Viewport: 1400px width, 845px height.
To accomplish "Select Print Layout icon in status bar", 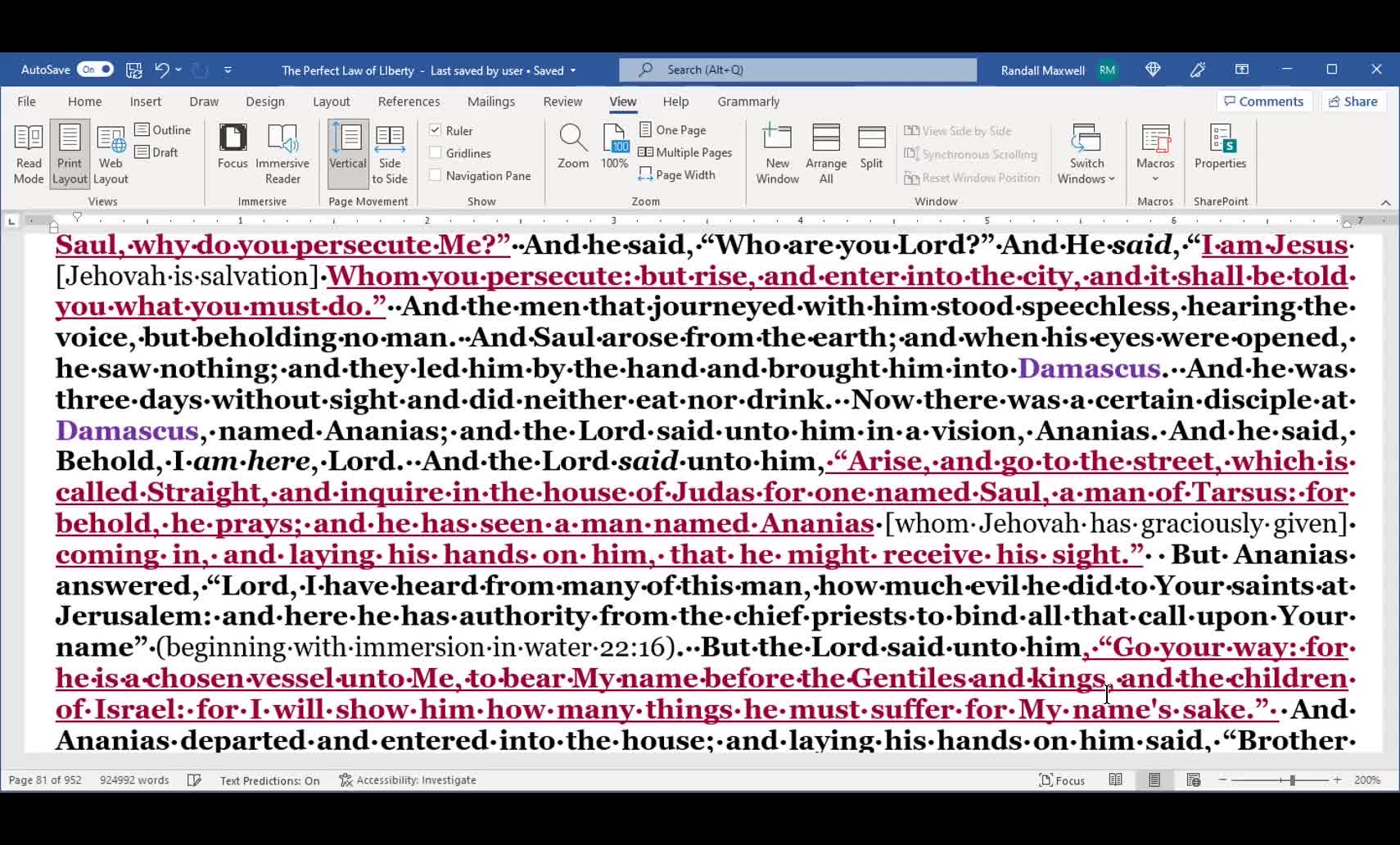I will [1154, 780].
